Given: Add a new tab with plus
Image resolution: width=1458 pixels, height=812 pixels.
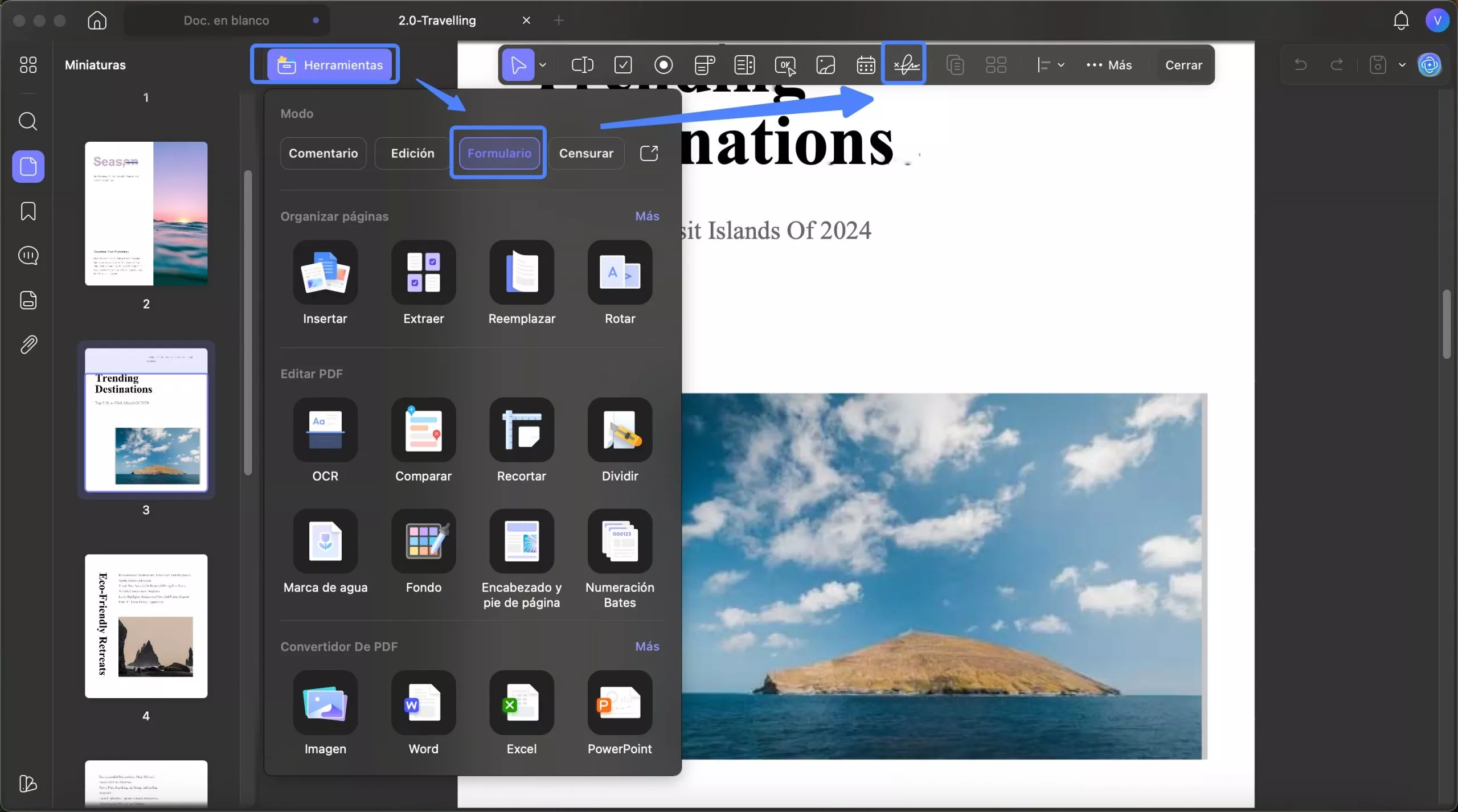Looking at the screenshot, I should tap(559, 20).
